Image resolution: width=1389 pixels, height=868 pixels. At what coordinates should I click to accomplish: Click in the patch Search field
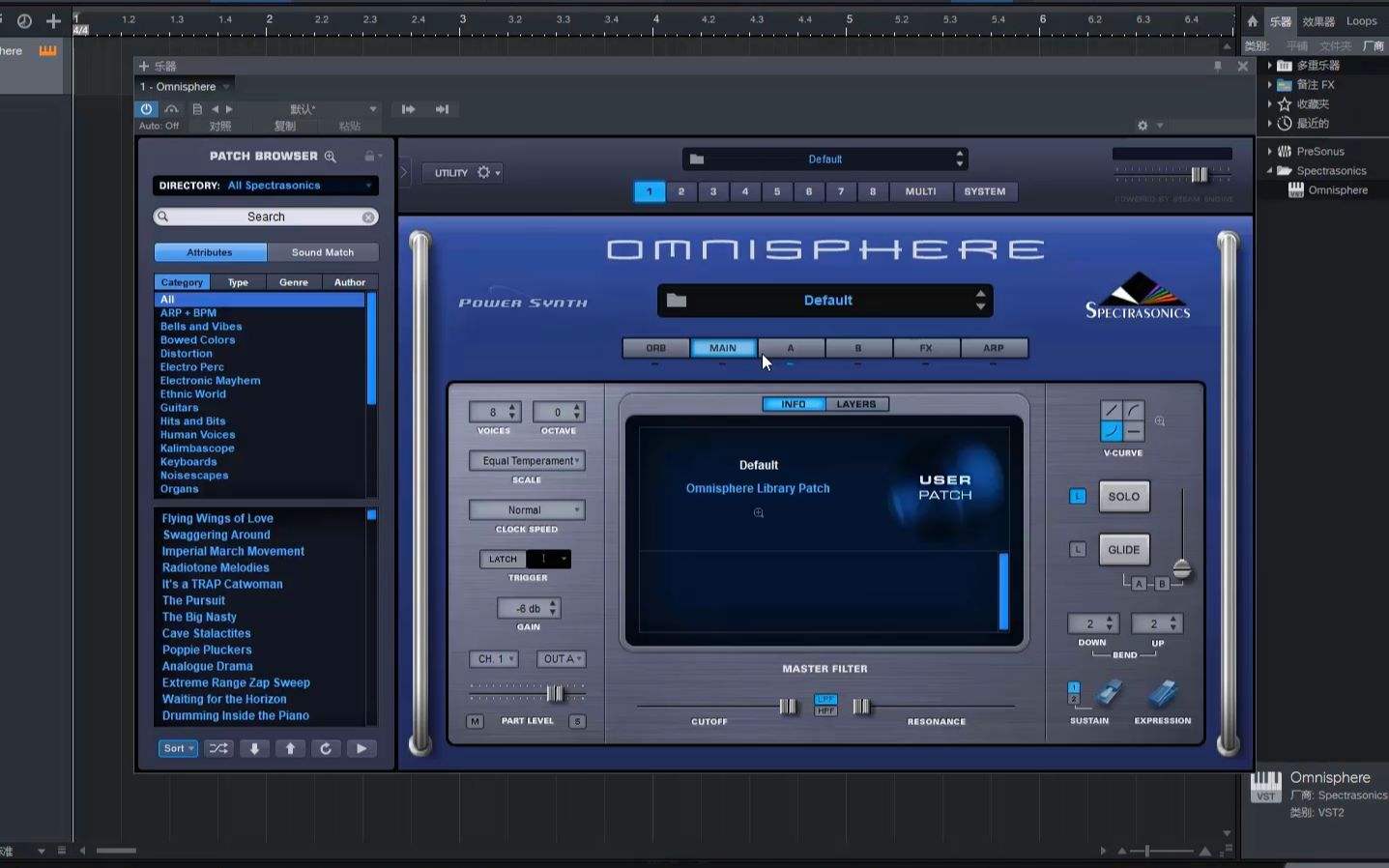click(x=265, y=217)
